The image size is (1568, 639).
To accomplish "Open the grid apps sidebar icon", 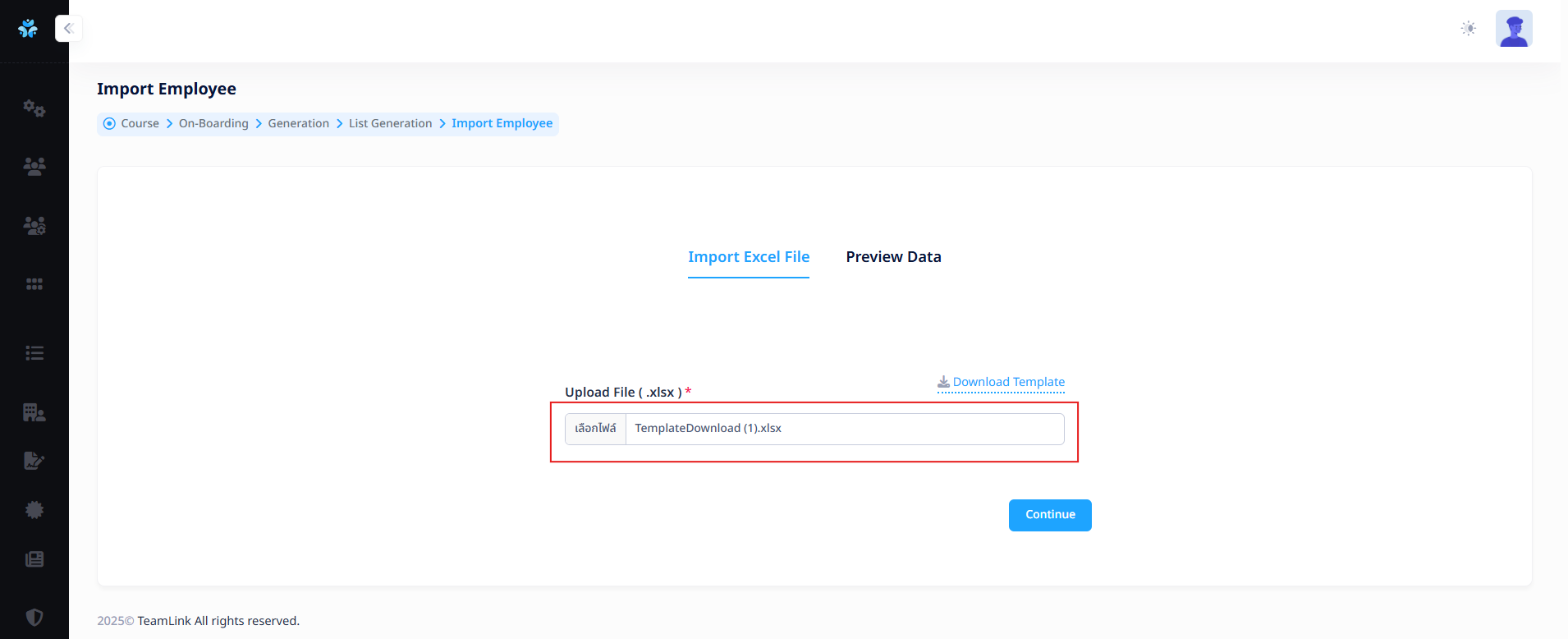I will pyautogui.click(x=34, y=284).
